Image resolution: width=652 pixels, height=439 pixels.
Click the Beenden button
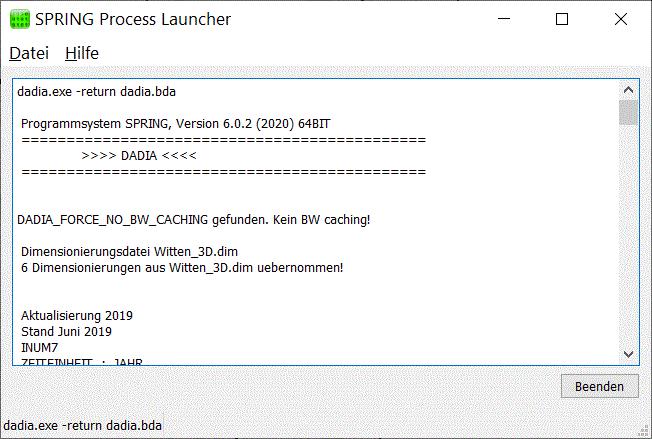point(599,386)
